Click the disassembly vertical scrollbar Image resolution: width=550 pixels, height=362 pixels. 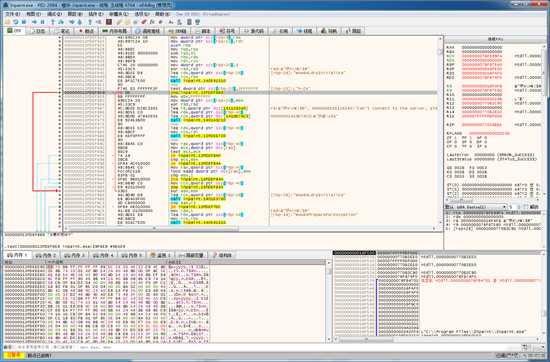[x=440, y=132]
